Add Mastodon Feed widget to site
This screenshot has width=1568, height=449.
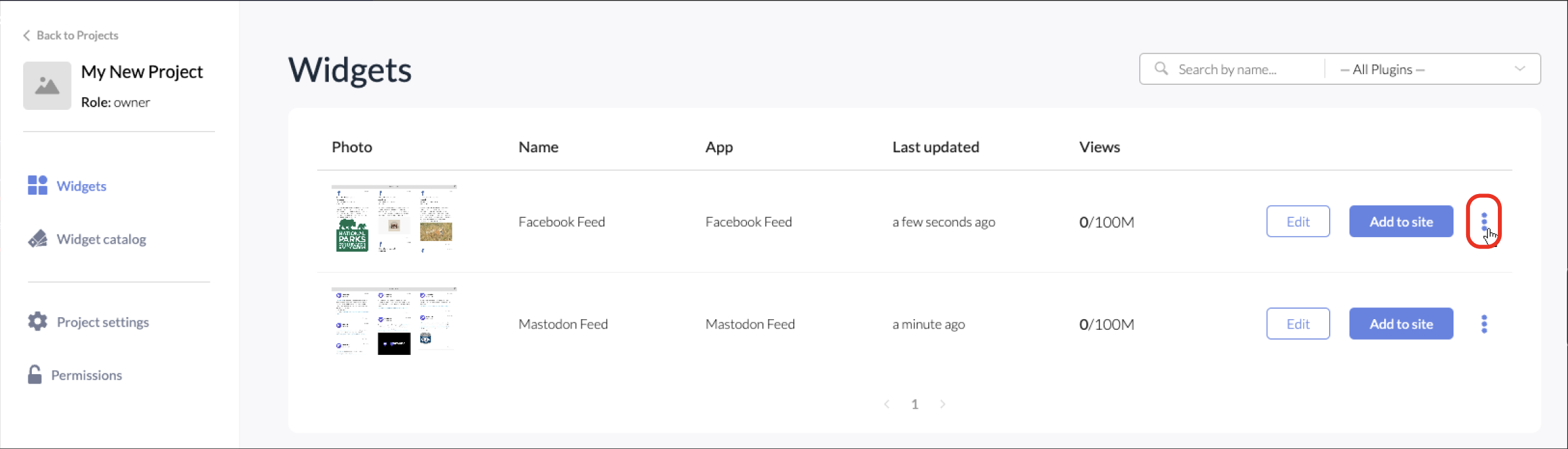(x=1401, y=324)
